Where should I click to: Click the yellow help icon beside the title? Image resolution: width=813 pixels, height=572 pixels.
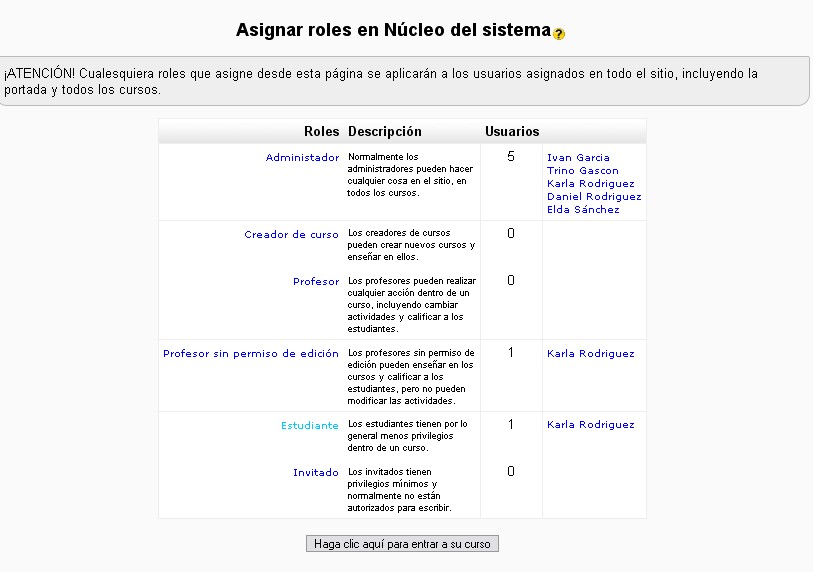point(559,33)
